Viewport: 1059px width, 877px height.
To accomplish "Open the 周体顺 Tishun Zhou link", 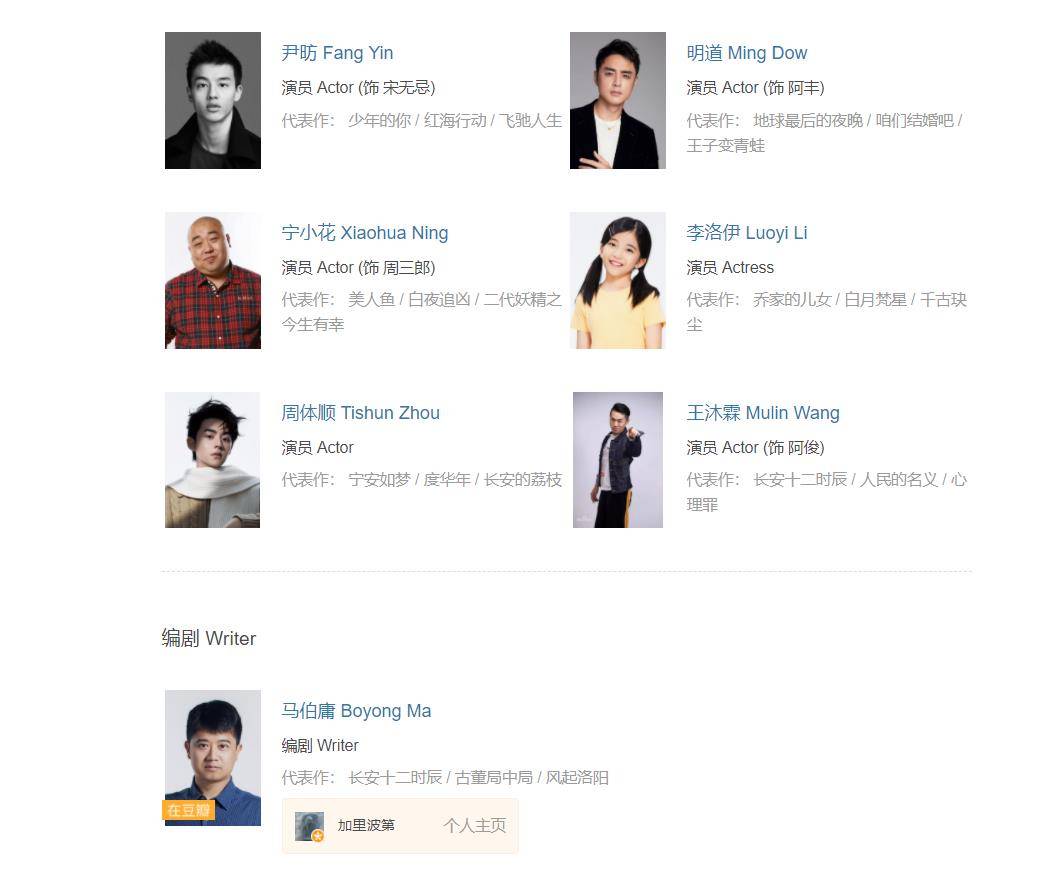I will coord(360,413).
